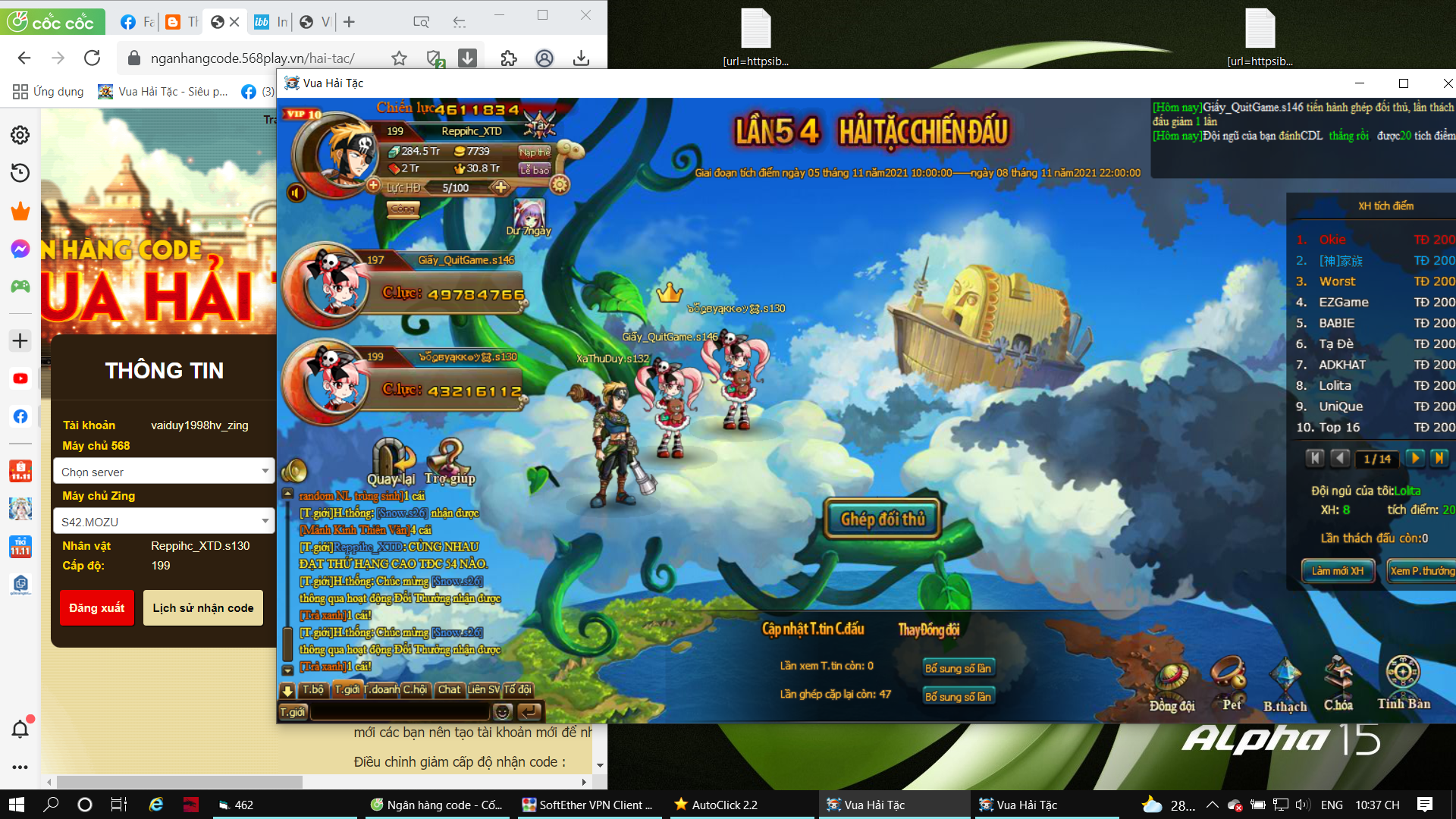1456x819 pixels.
Task: Open the Trợ giúp help icon
Action: click(450, 461)
